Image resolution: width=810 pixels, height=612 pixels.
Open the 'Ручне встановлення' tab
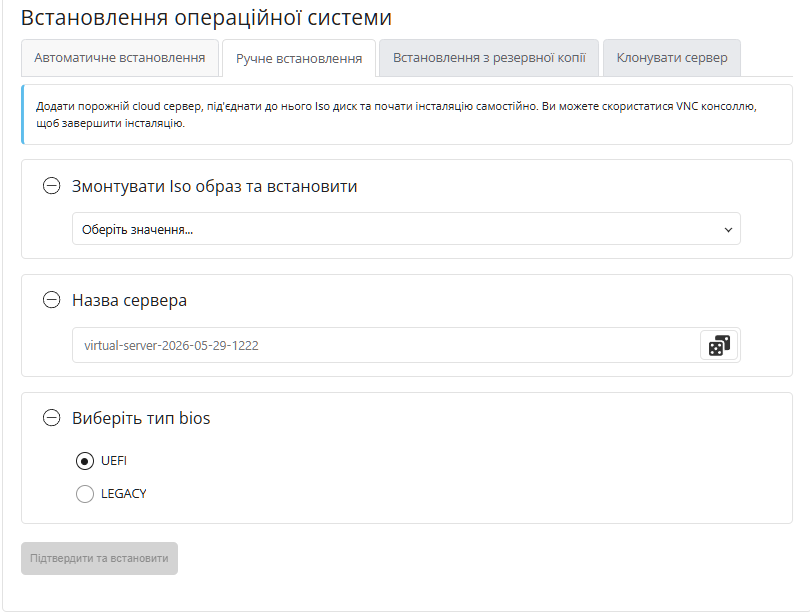tap(299, 58)
